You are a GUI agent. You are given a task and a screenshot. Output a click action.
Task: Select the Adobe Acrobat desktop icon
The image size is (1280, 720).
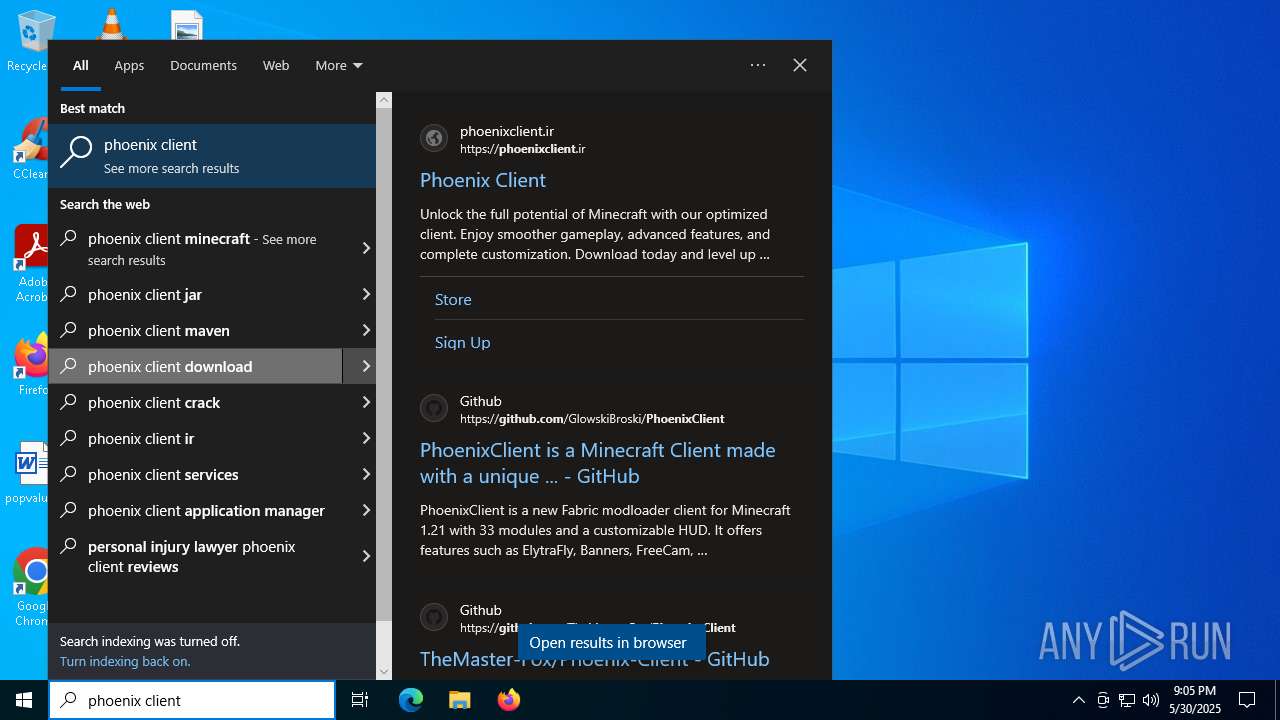point(30,262)
